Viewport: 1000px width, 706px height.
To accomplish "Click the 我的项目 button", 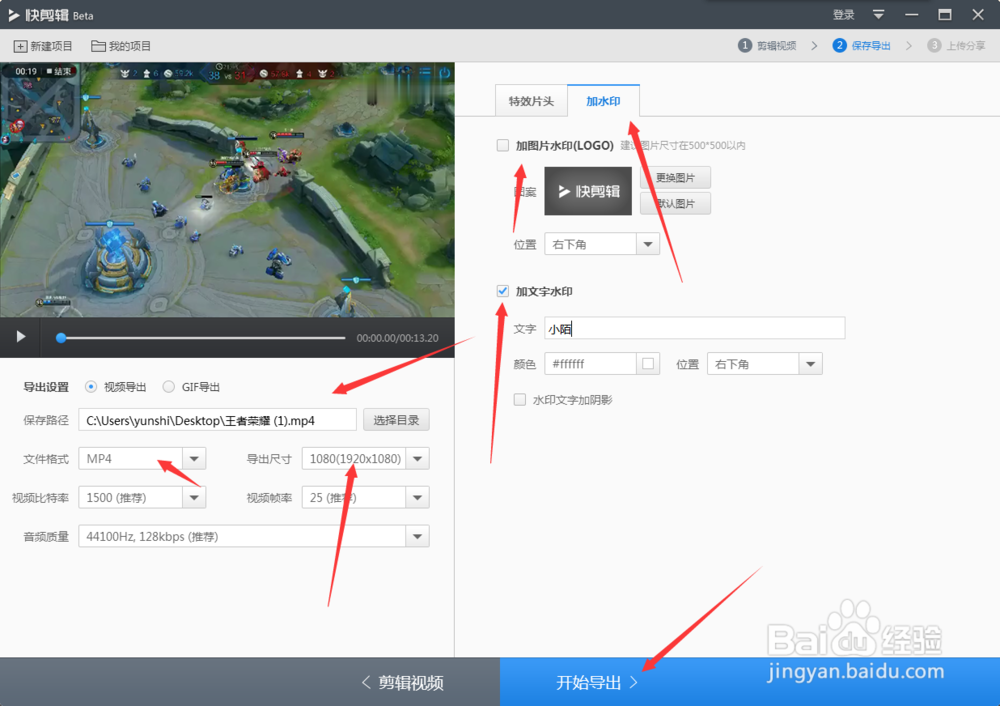I will pyautogui.click(x=121, y=46).
